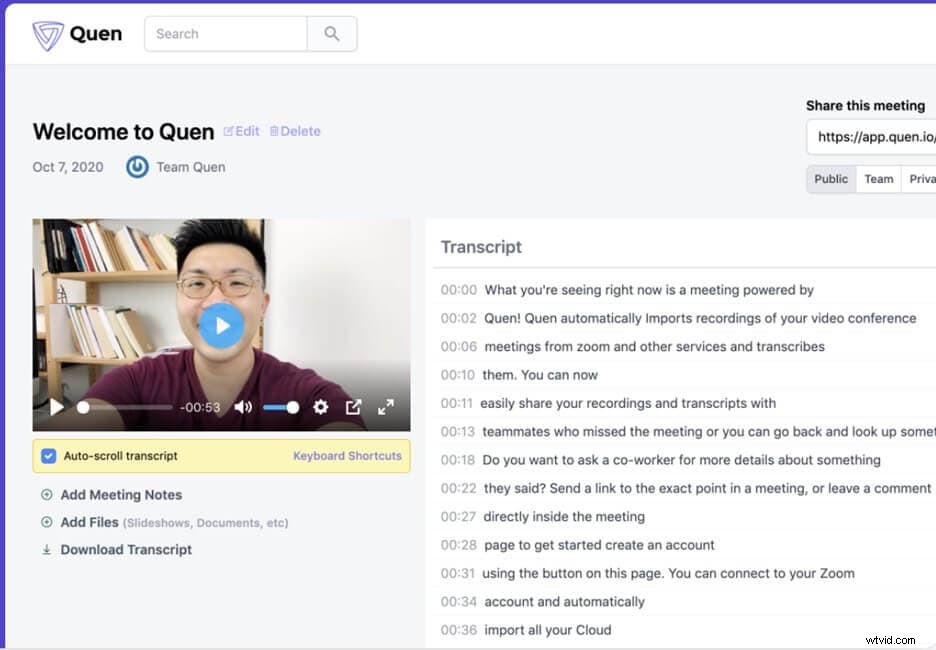
Task: Play the video using the center play button
Action: (x=221, y=325)
